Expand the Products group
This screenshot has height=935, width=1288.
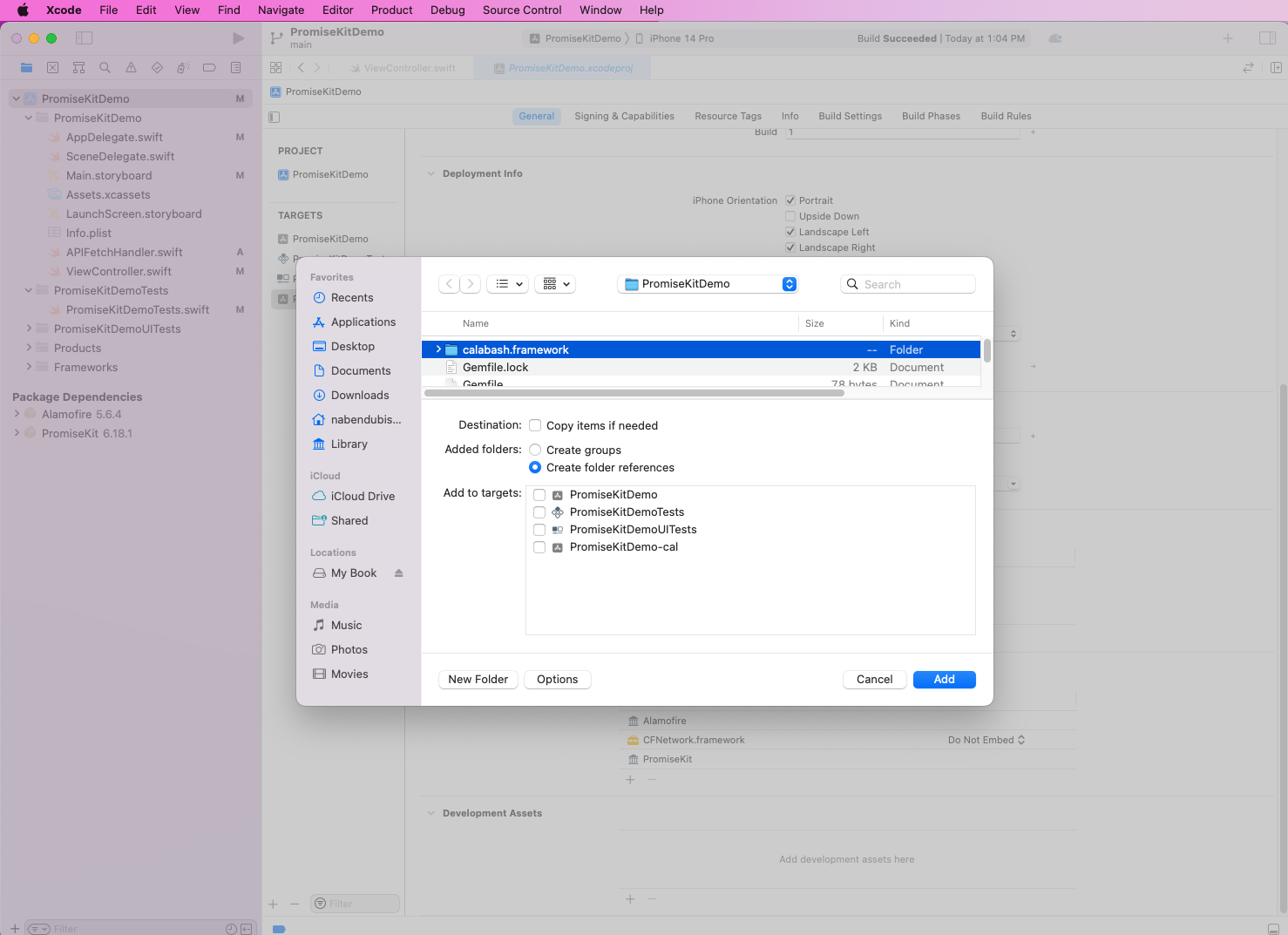click(x=29, y=349)
